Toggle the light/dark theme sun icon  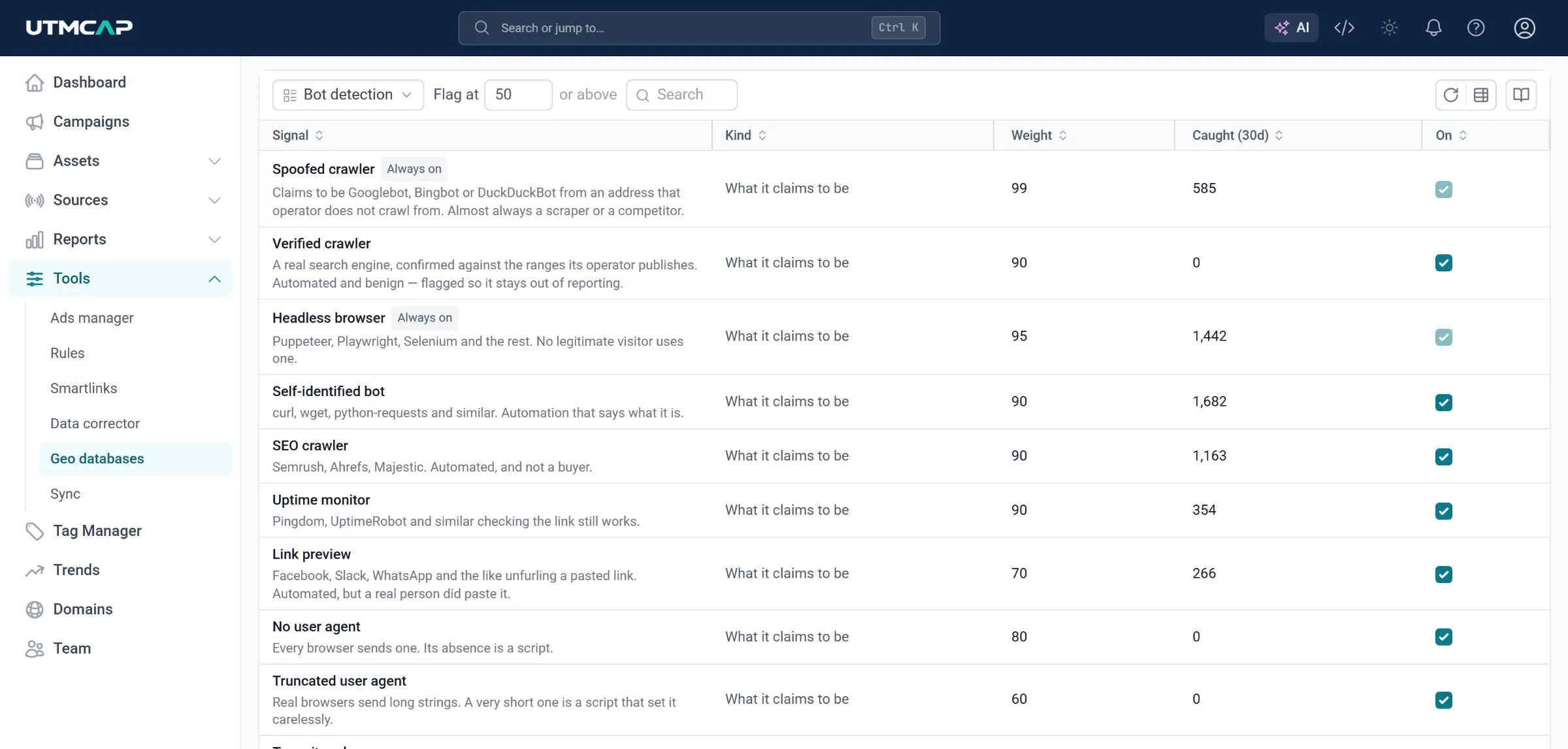[x=1389, y=27]
